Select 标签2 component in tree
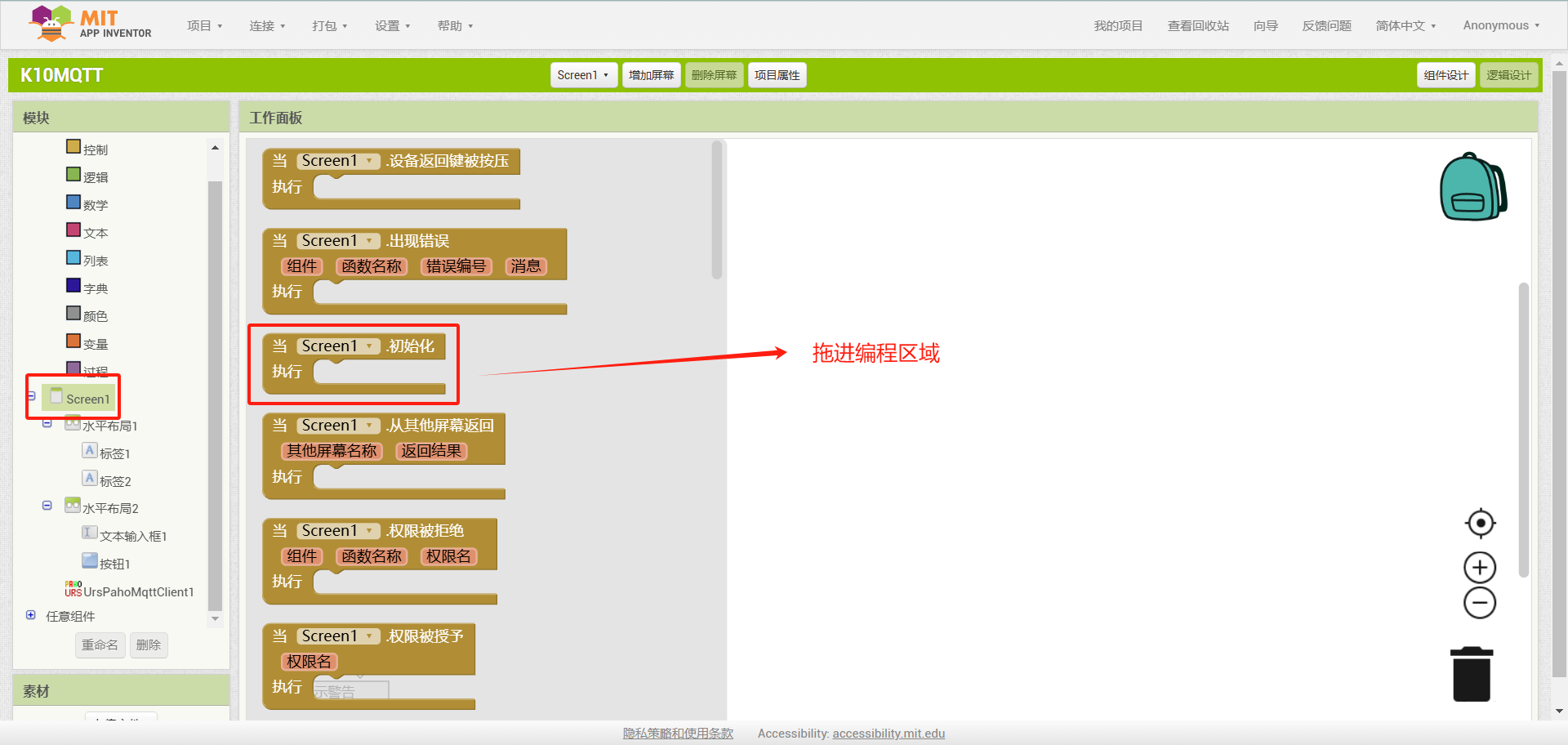The height and width of the screenshot is (745, 1568). [x=115, y=481]
